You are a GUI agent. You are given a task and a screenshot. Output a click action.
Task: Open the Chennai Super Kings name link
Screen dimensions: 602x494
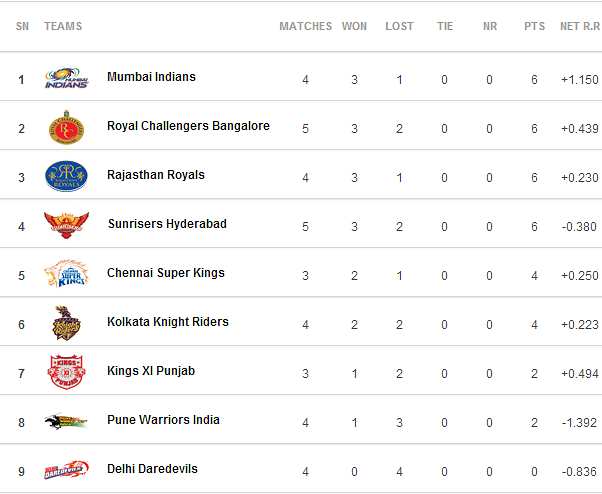pos(165,273)
